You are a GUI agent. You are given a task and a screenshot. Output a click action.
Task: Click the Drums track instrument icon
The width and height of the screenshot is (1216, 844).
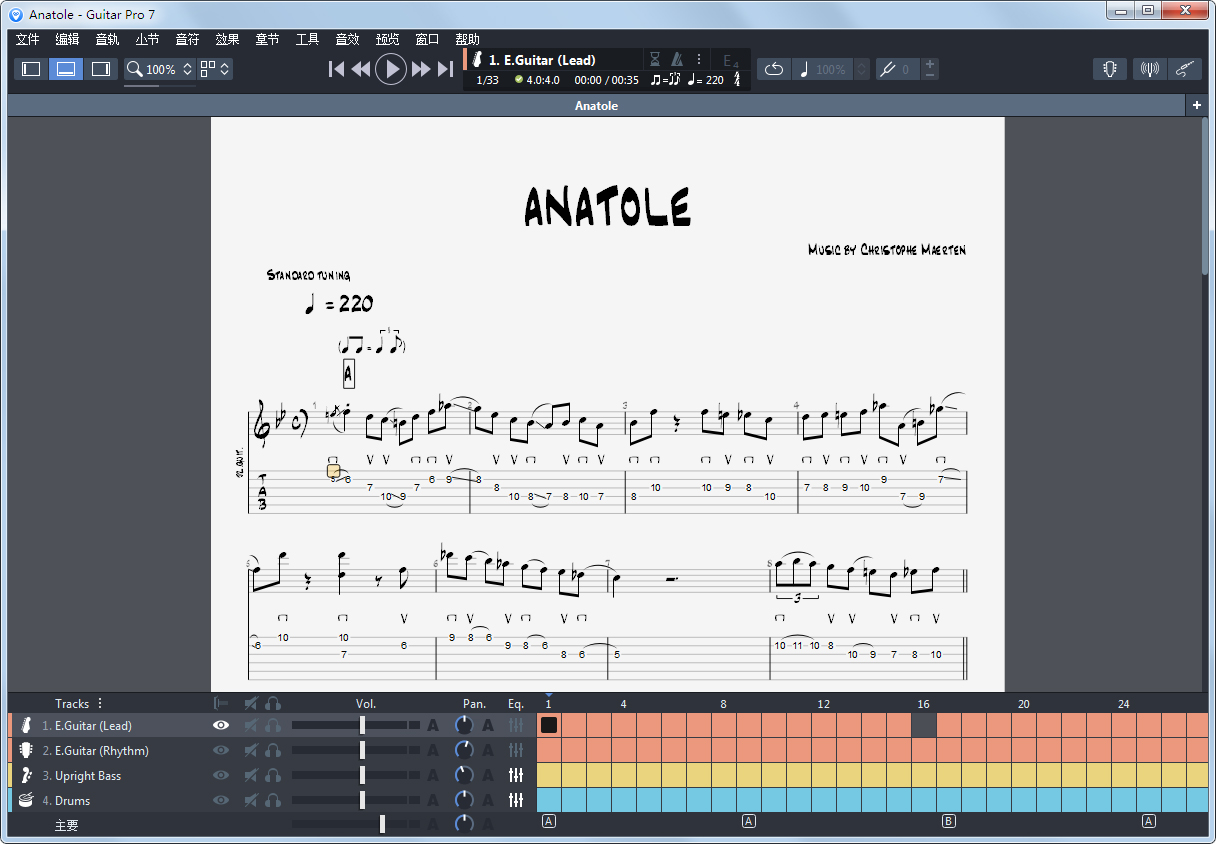coord(26,800)
